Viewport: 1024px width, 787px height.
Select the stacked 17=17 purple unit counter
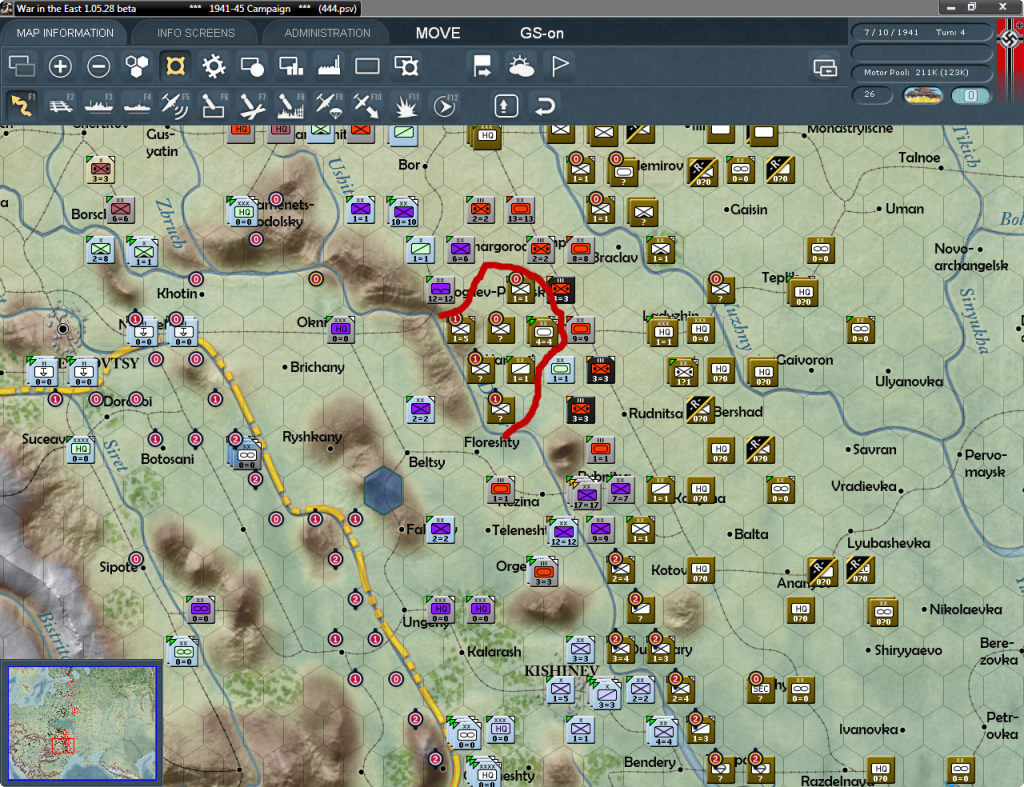586,495
